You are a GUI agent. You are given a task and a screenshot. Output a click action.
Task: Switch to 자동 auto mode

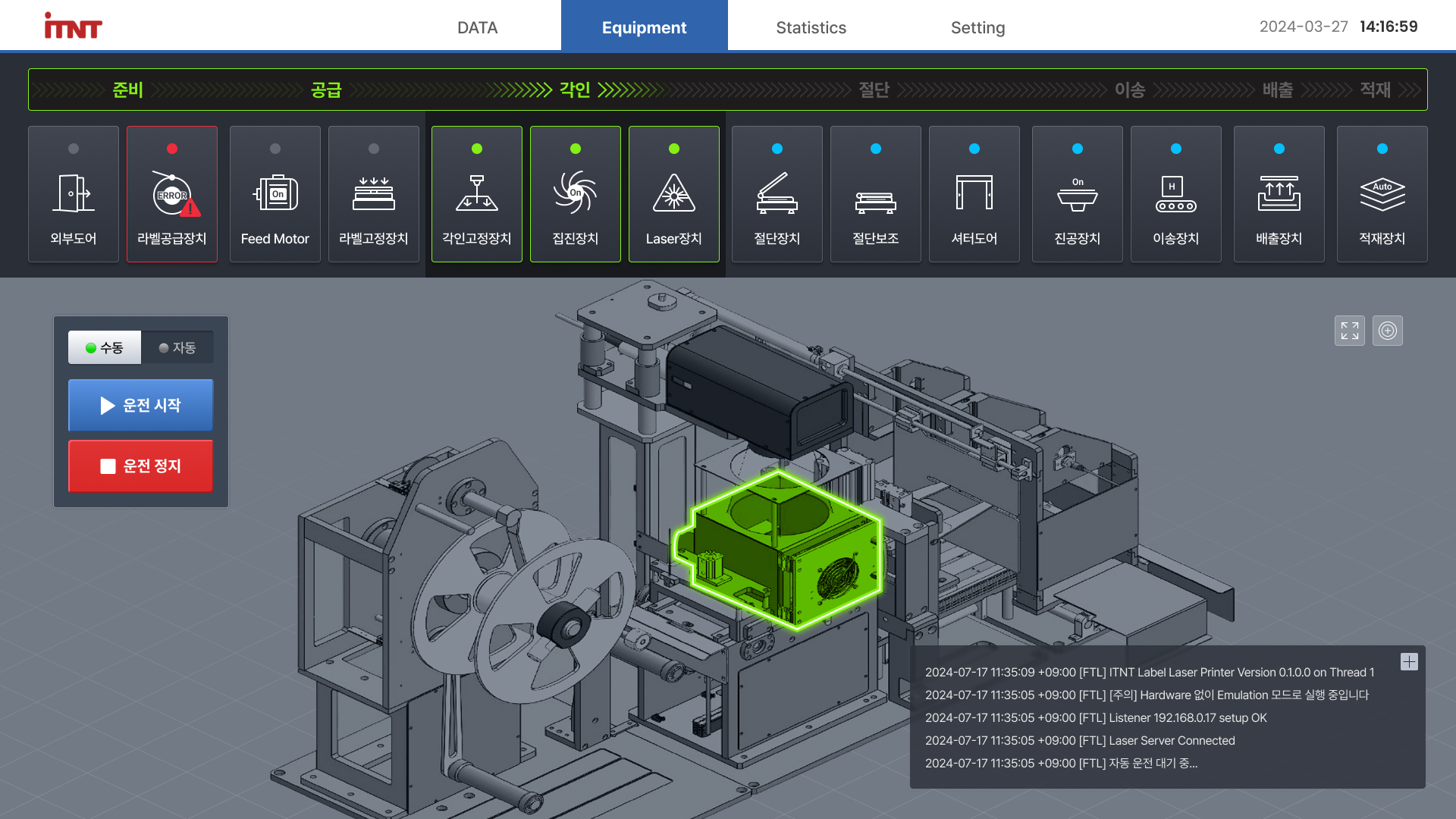(x=177, y=347)
